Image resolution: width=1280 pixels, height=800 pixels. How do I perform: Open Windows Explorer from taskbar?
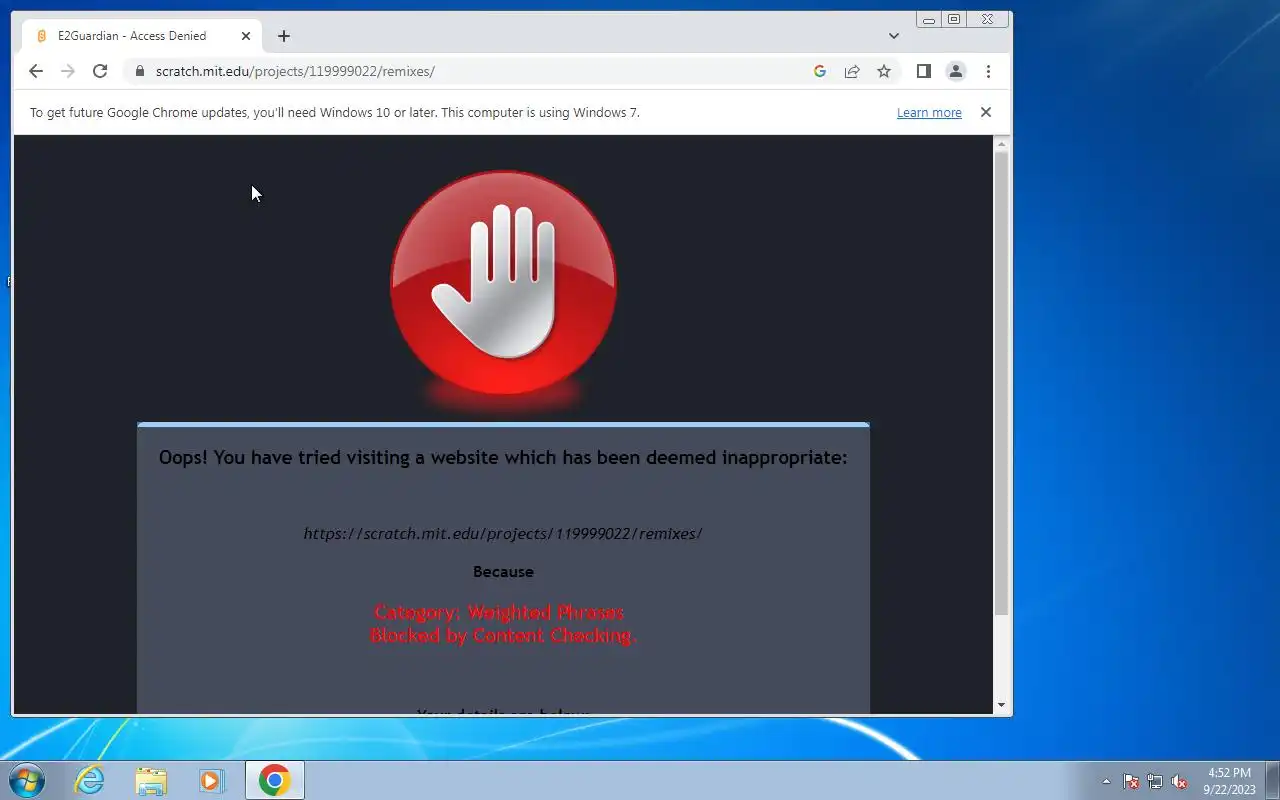pyautogui.click(x=151, y=780)
